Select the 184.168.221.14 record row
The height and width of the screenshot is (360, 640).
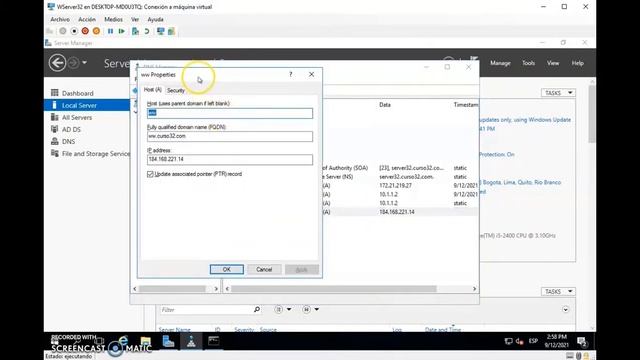coord(400,212)
